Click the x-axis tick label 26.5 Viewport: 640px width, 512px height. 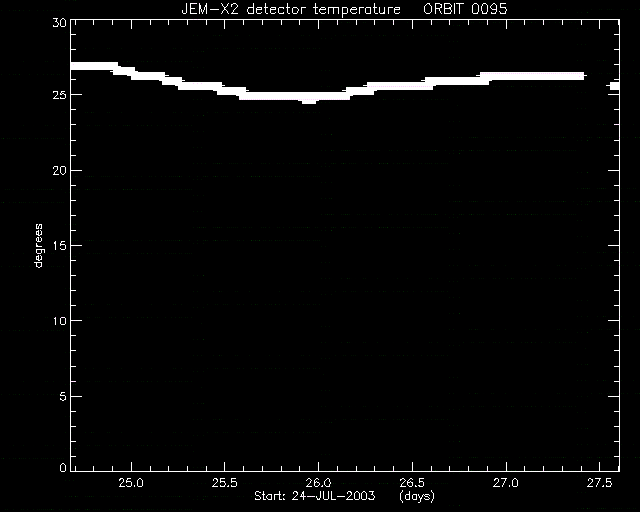[x=412, y=483]
